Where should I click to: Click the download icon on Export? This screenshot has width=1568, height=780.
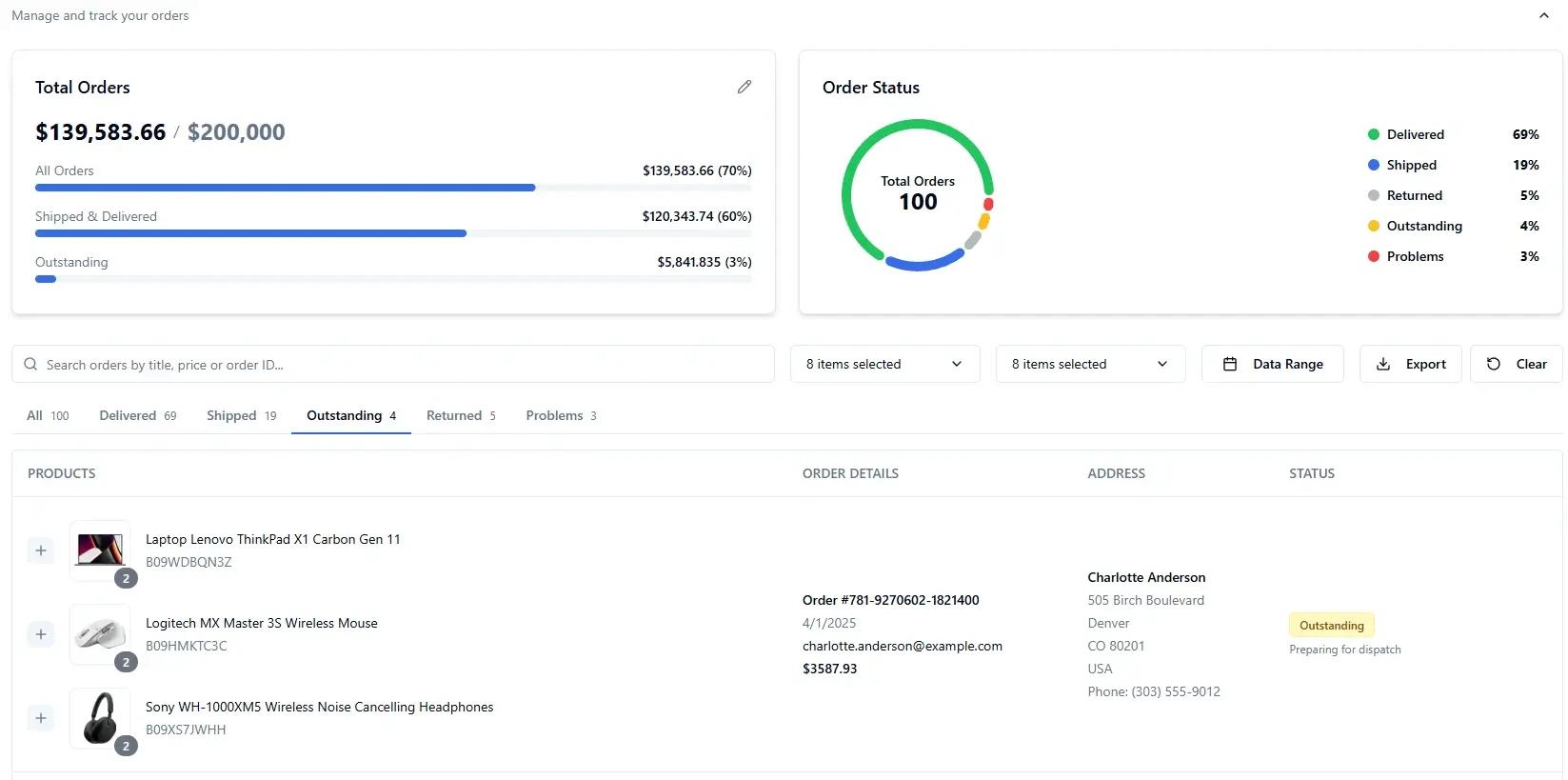pos(1383,364)
